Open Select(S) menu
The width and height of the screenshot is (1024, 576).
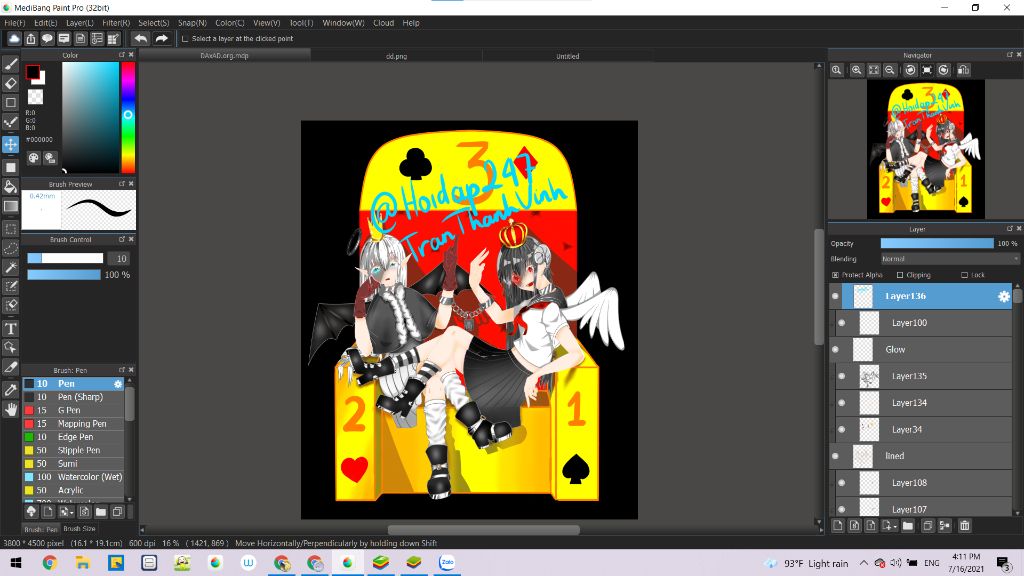click(x=153, y=23)
